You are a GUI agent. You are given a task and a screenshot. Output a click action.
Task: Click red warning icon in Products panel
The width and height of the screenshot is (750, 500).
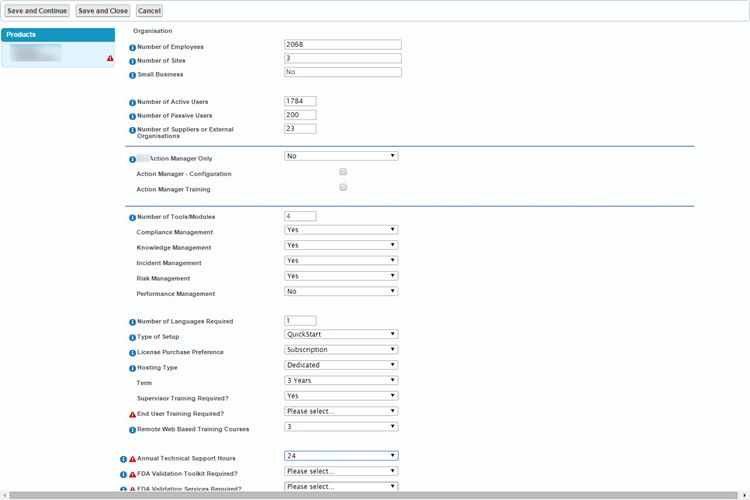pos(110,59)
